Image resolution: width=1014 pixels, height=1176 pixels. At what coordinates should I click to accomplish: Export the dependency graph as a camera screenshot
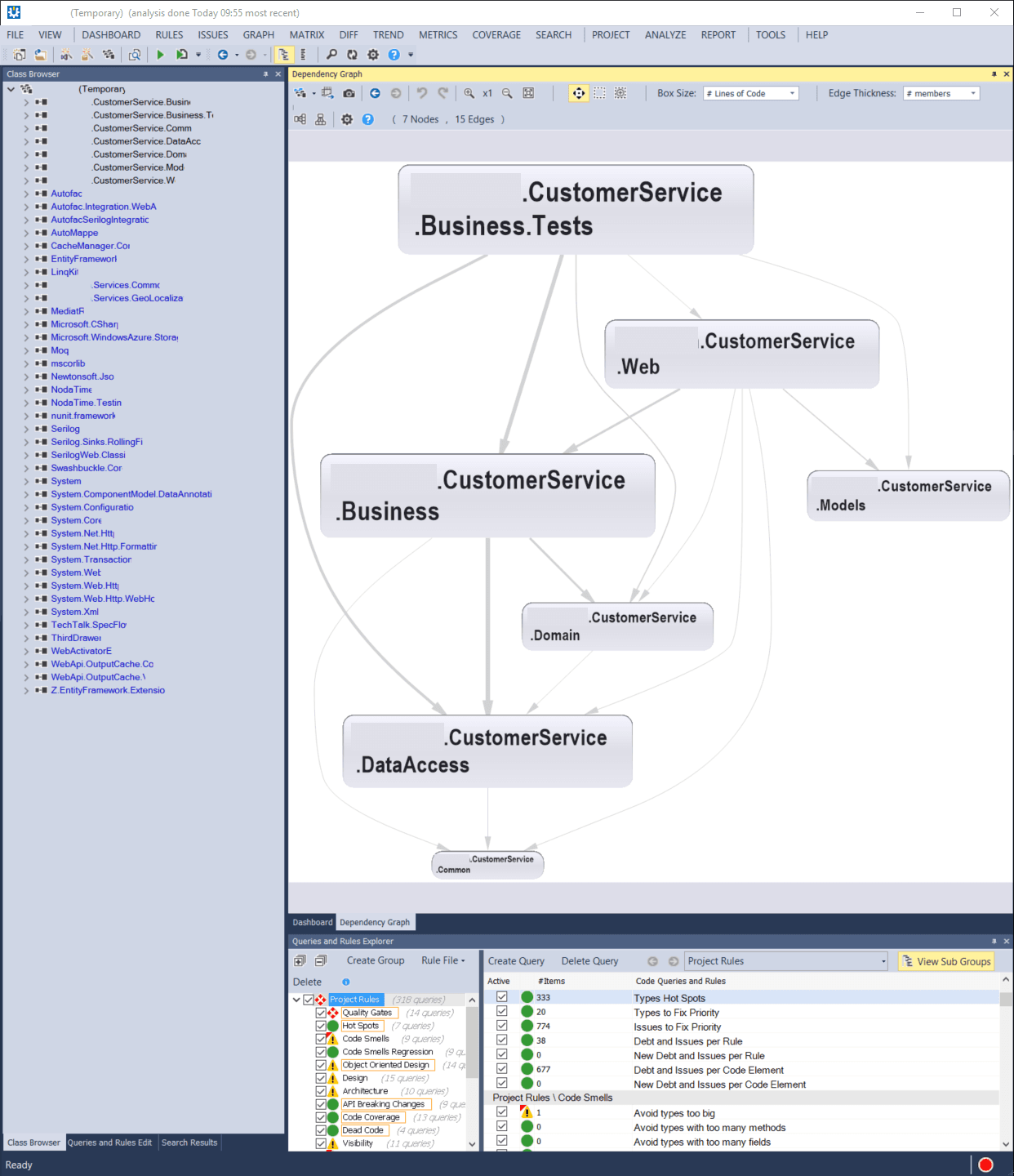coord(349,93)
